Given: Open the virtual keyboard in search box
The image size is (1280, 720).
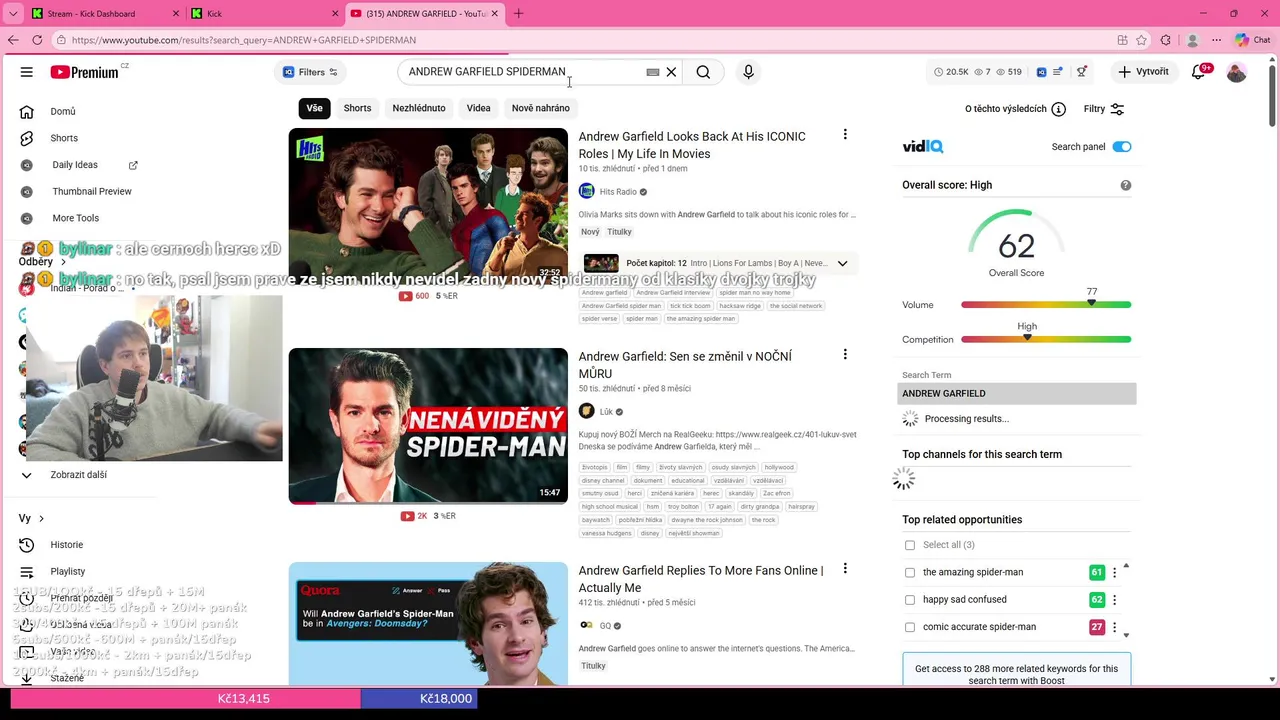Looking at the screenshot, I should 653,72.
